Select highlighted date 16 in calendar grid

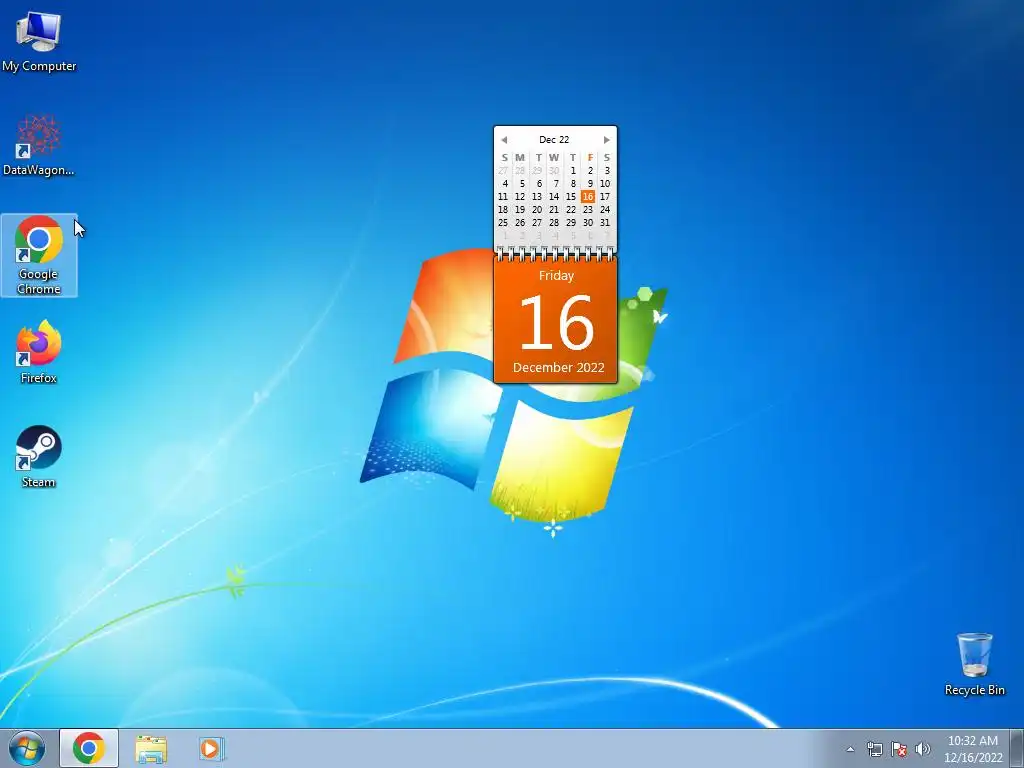pos(588,197)
